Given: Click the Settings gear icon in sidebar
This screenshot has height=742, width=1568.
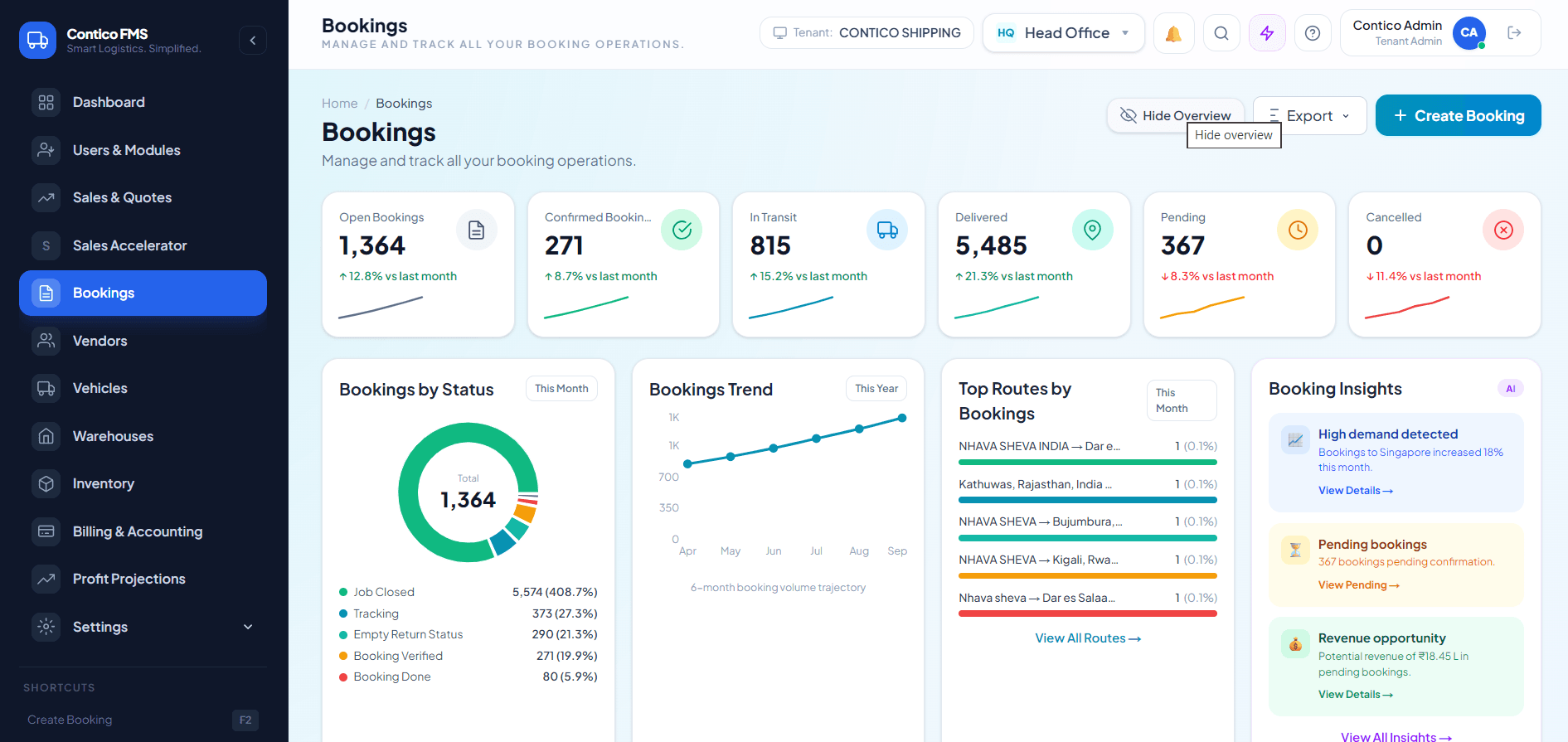Looking at the screenshot, I should (46, 627).
